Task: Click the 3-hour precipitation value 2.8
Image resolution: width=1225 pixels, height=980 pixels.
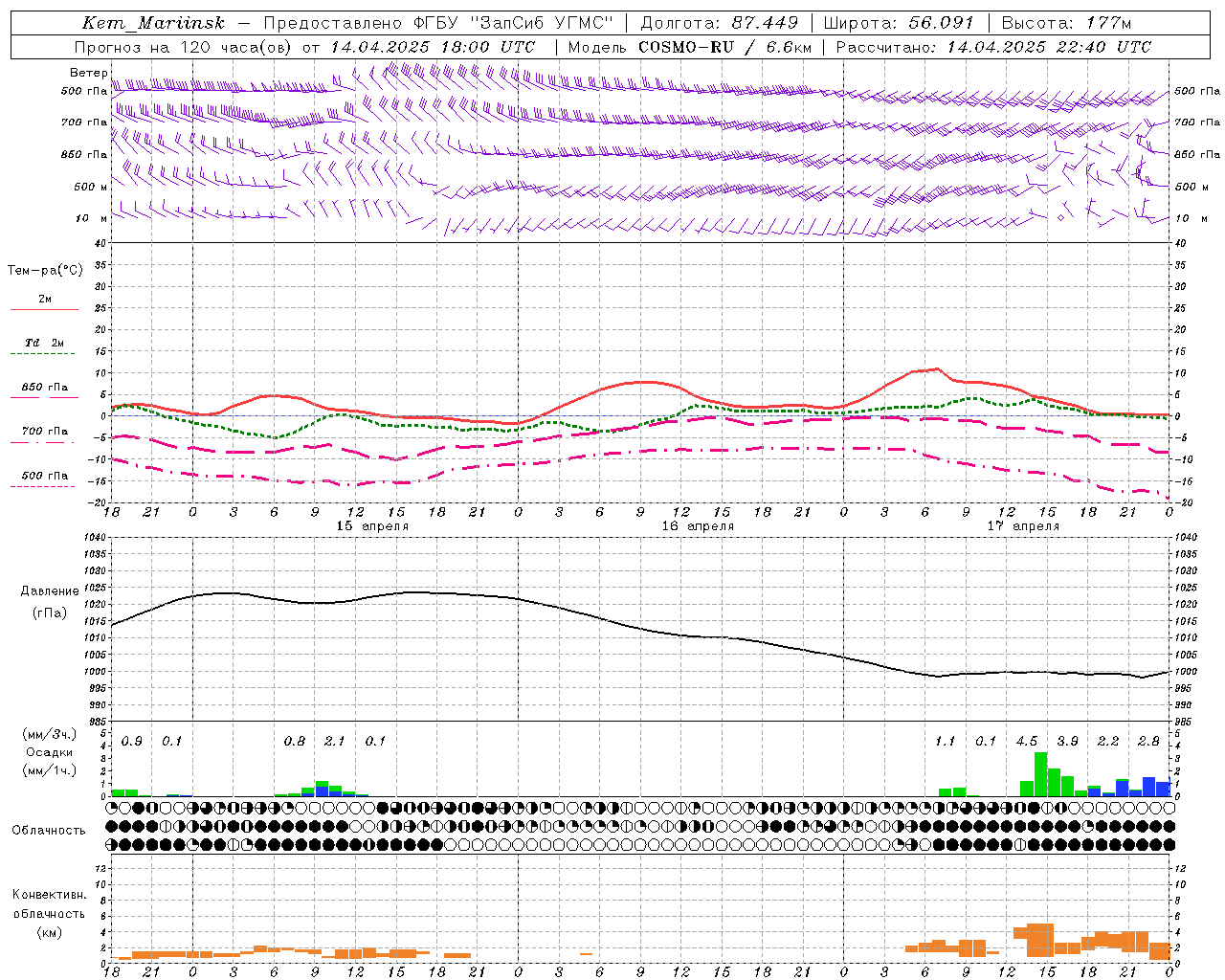Action: pos(1148,742)
